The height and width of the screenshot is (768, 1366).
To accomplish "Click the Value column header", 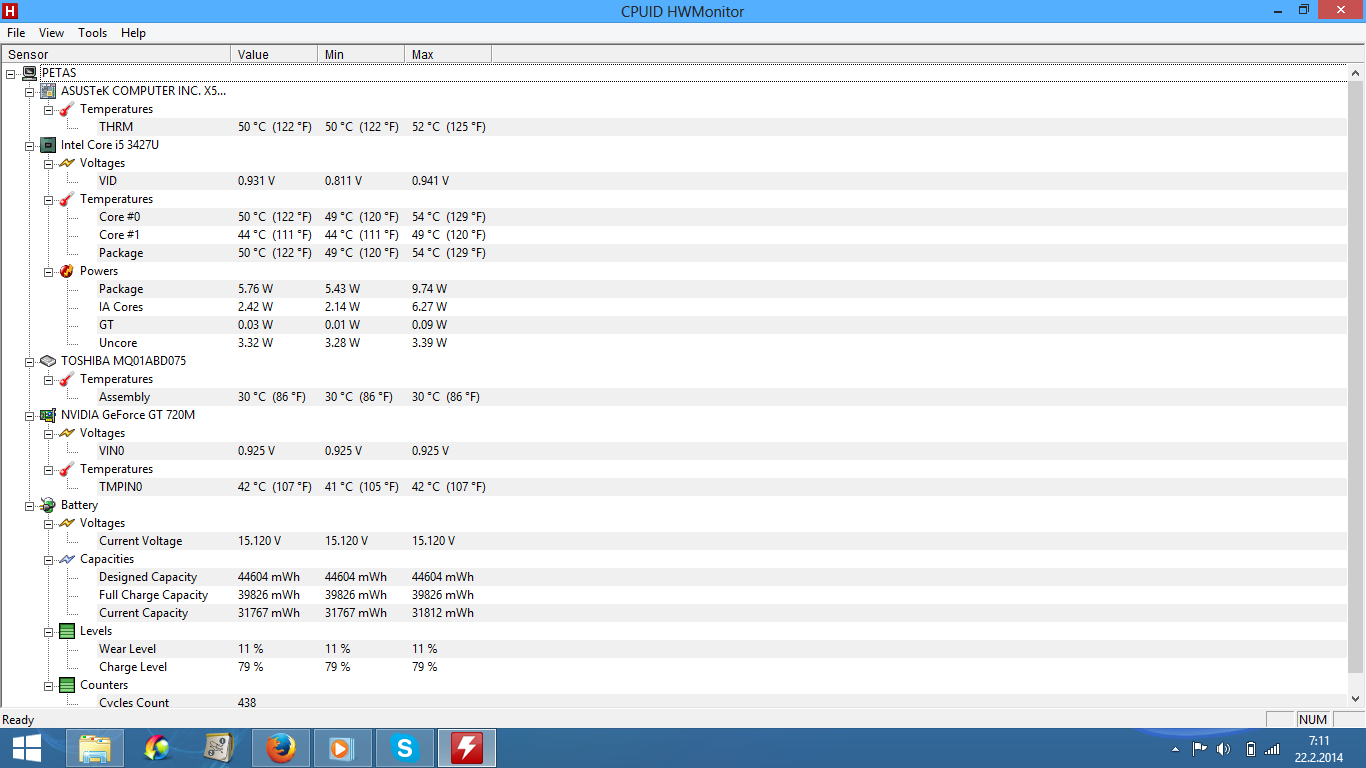I will (274, 54).
